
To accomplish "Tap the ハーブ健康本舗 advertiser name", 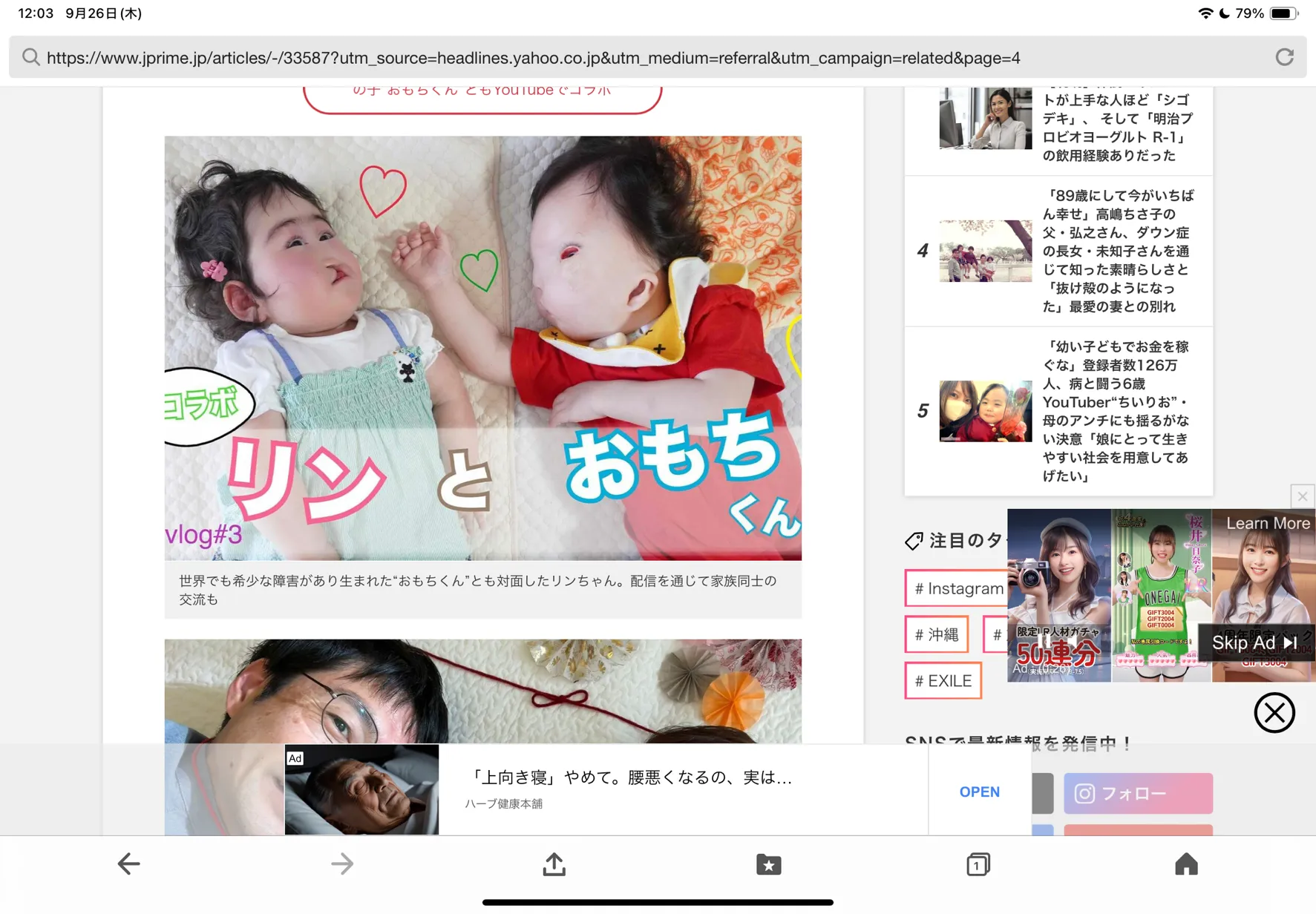I will pyautogui.click(x=503, y=803).
